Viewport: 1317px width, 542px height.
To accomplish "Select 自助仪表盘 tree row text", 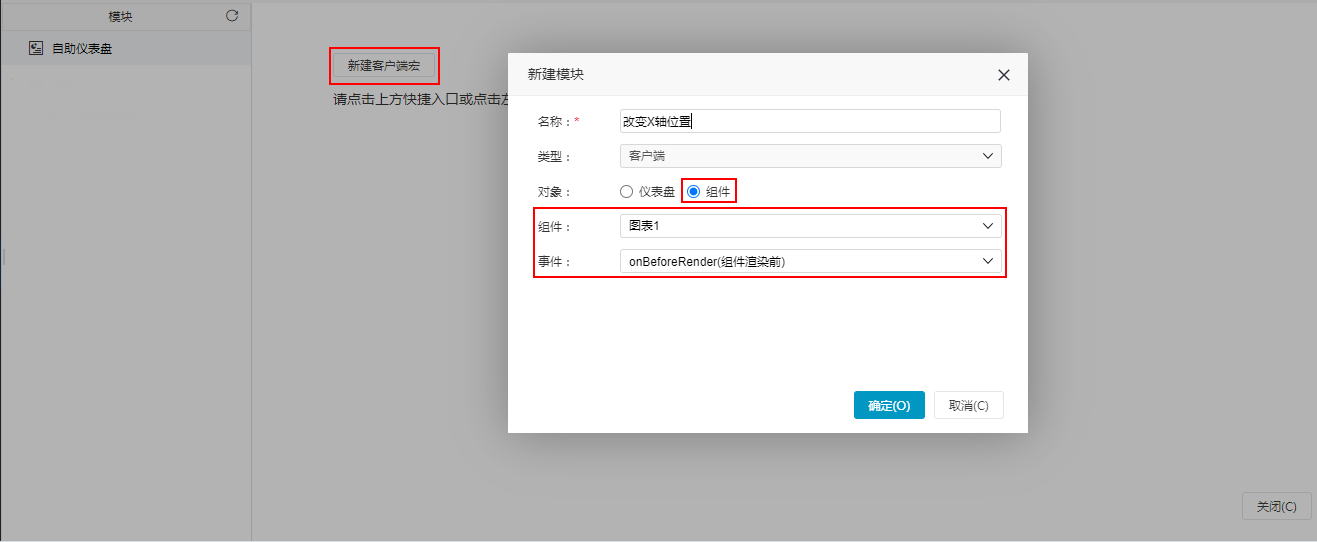I will click(82, 48).
